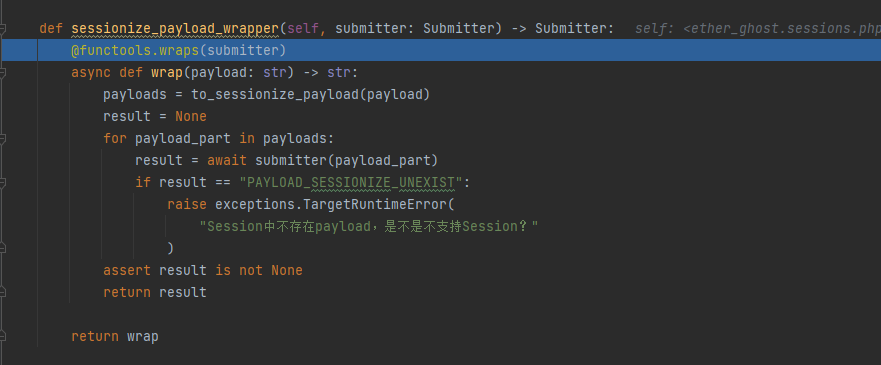The image size is (881, 365).
Task: Click the submitter(payload_part) call
Action: tap(346, 161)
